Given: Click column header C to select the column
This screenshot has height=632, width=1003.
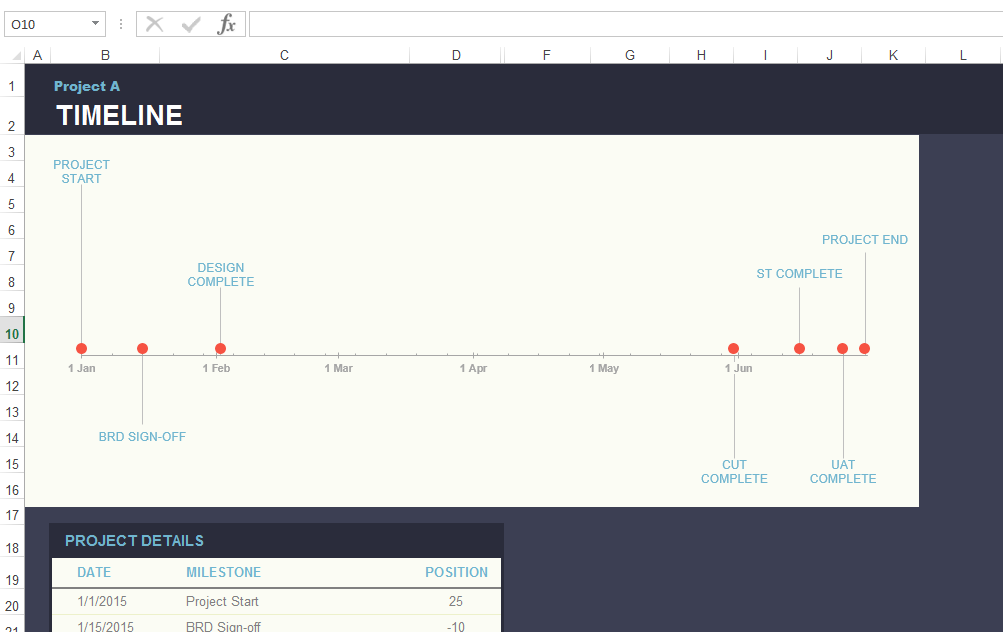Looking at the screenshot, I should pos(283,55).
